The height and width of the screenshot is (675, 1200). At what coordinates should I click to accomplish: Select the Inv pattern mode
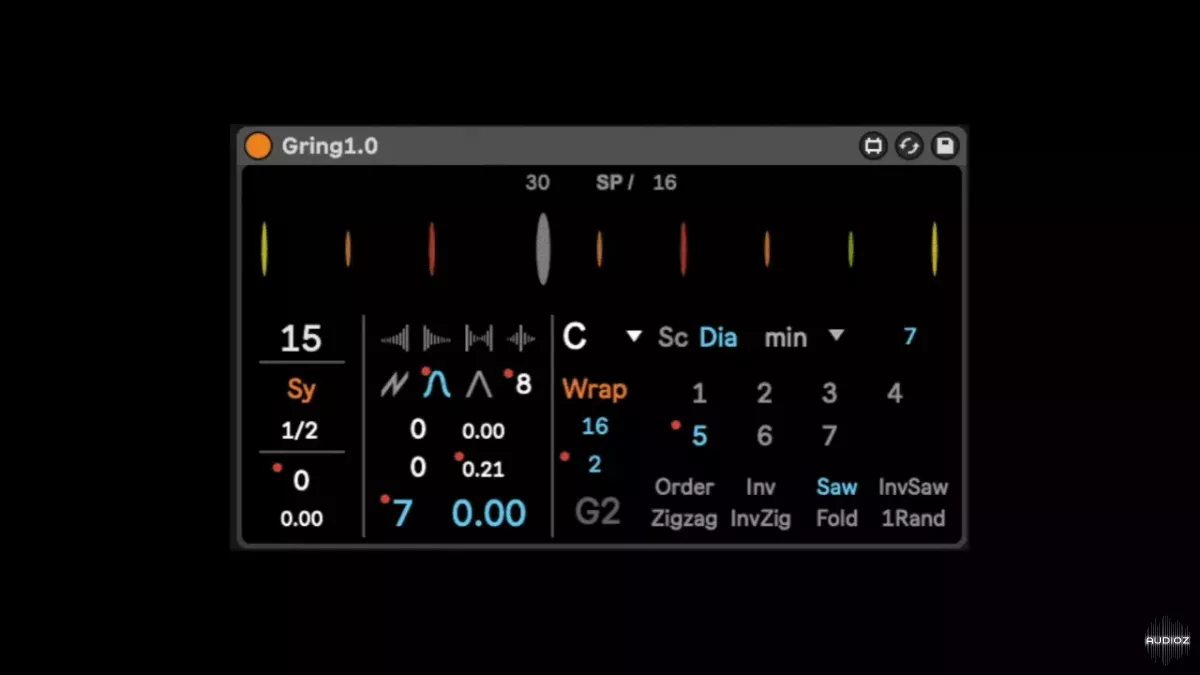coord(761,487)
